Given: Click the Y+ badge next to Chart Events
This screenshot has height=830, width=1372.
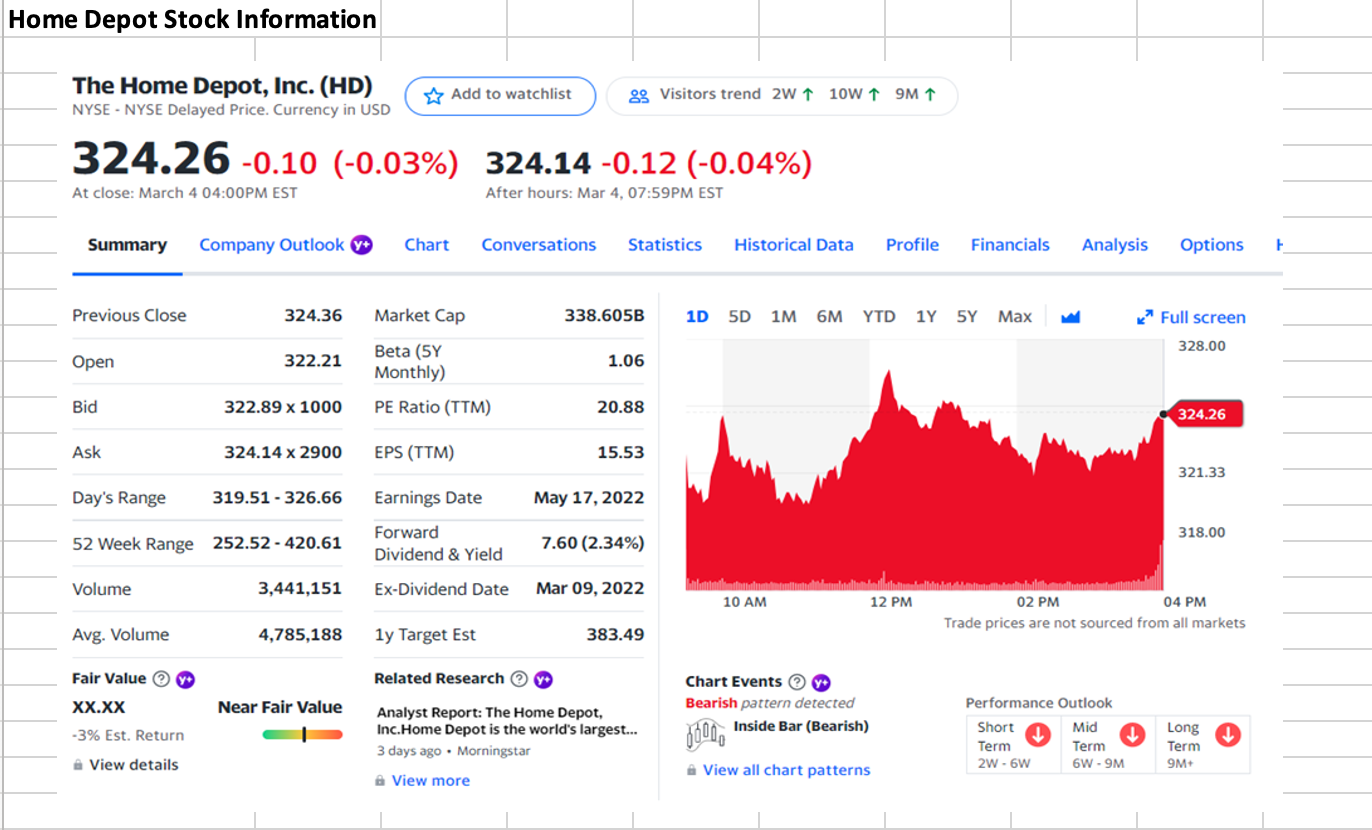Looking at the screenshot, I should [821, 682].
